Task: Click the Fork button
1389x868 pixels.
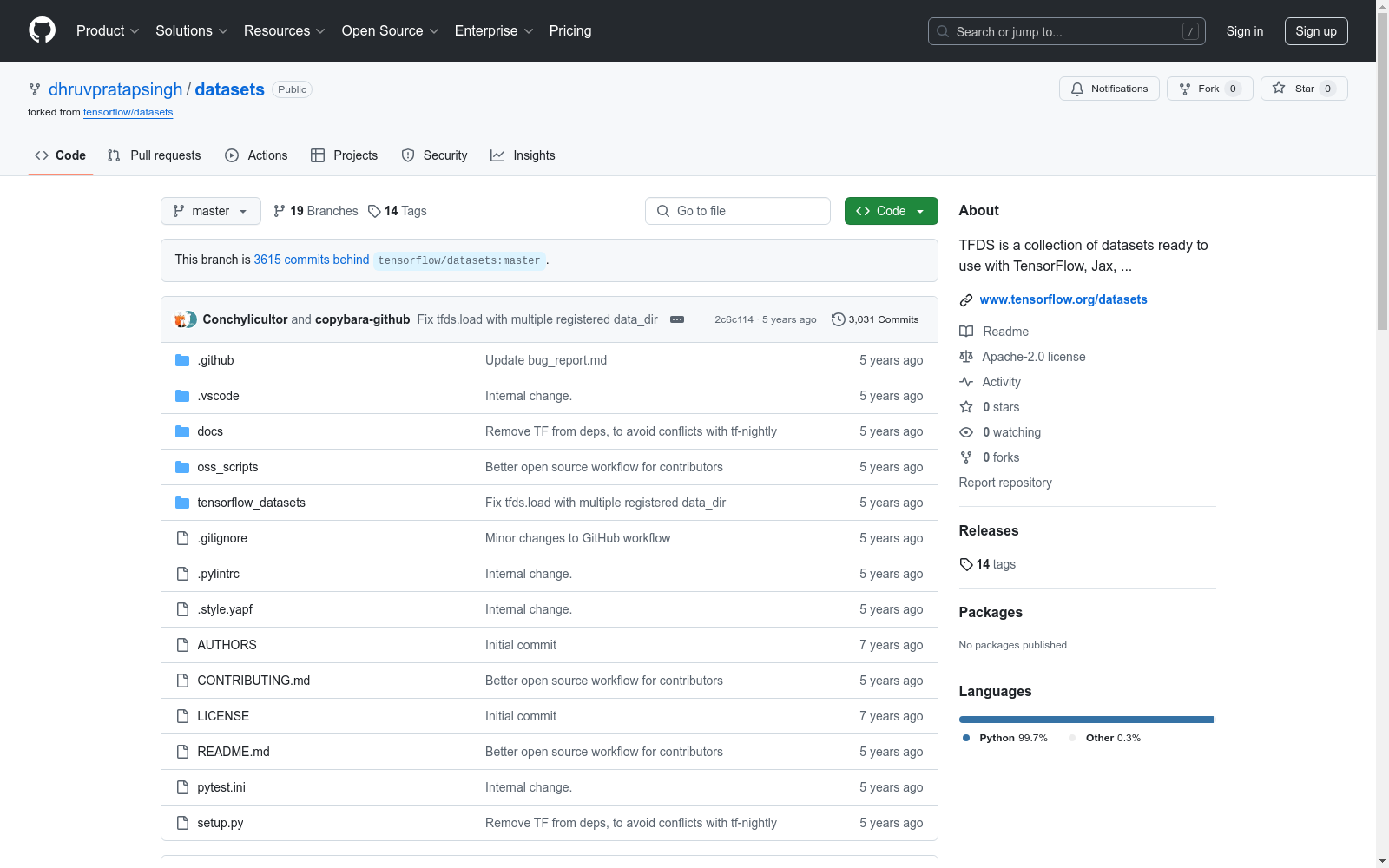Action: [1210, 89]
